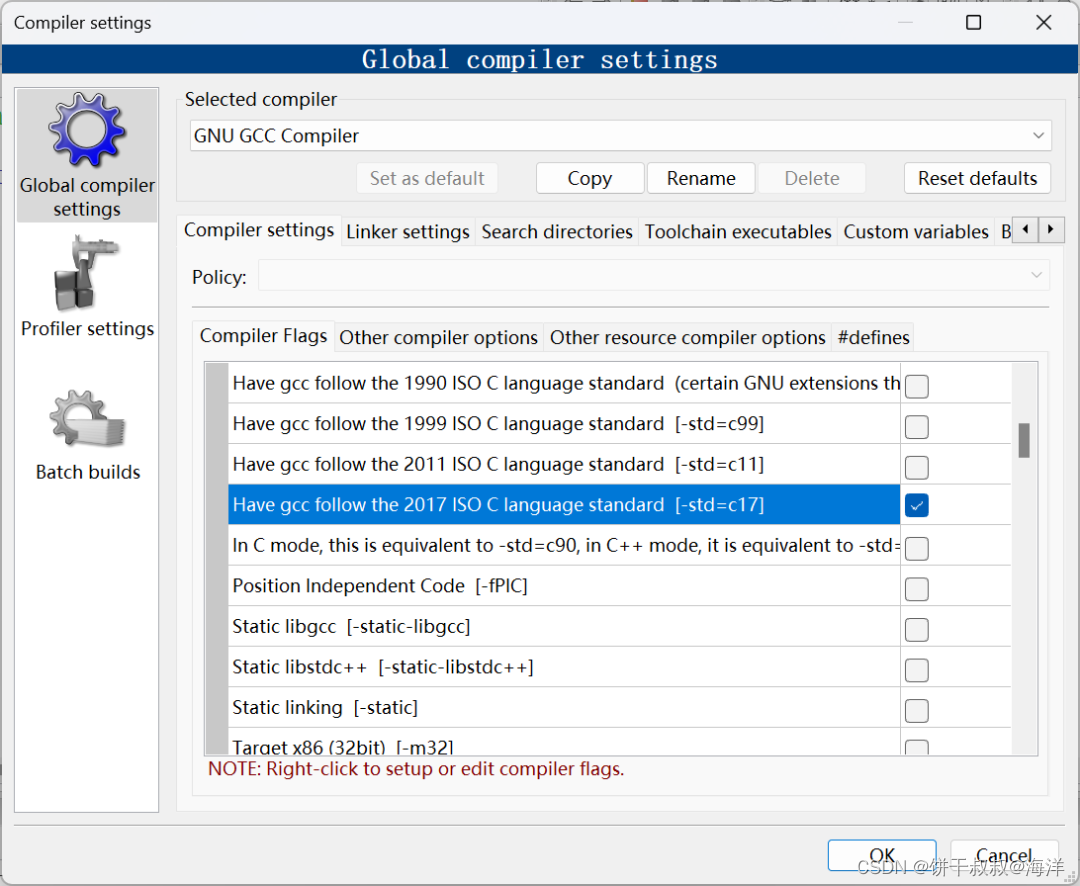Expand the Policy dropdown
The height and width of the screenshot is (886, 1080).
click(653, 276)
